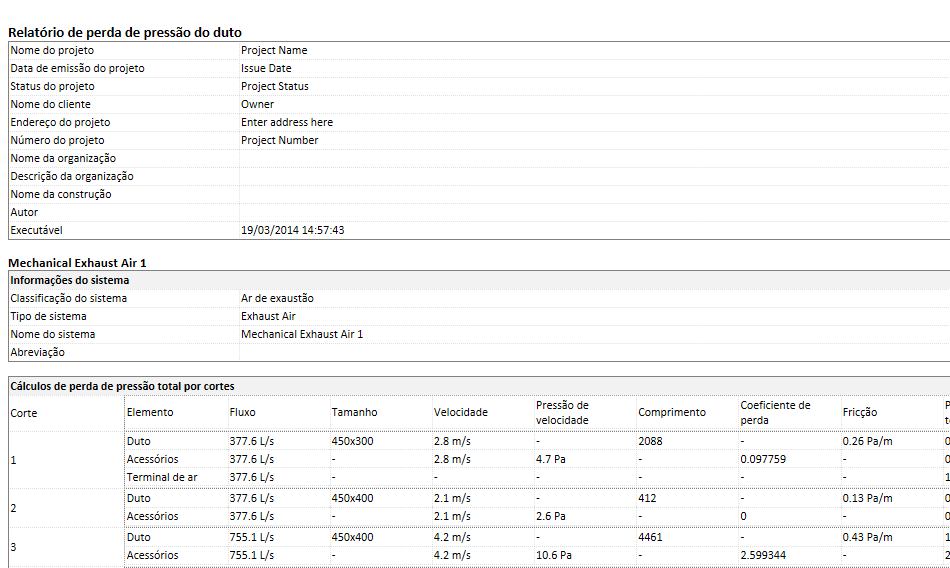Click the "Autor" label
Image resolution: width=950 pixels, height=568 pixels.
coord(24,212)
